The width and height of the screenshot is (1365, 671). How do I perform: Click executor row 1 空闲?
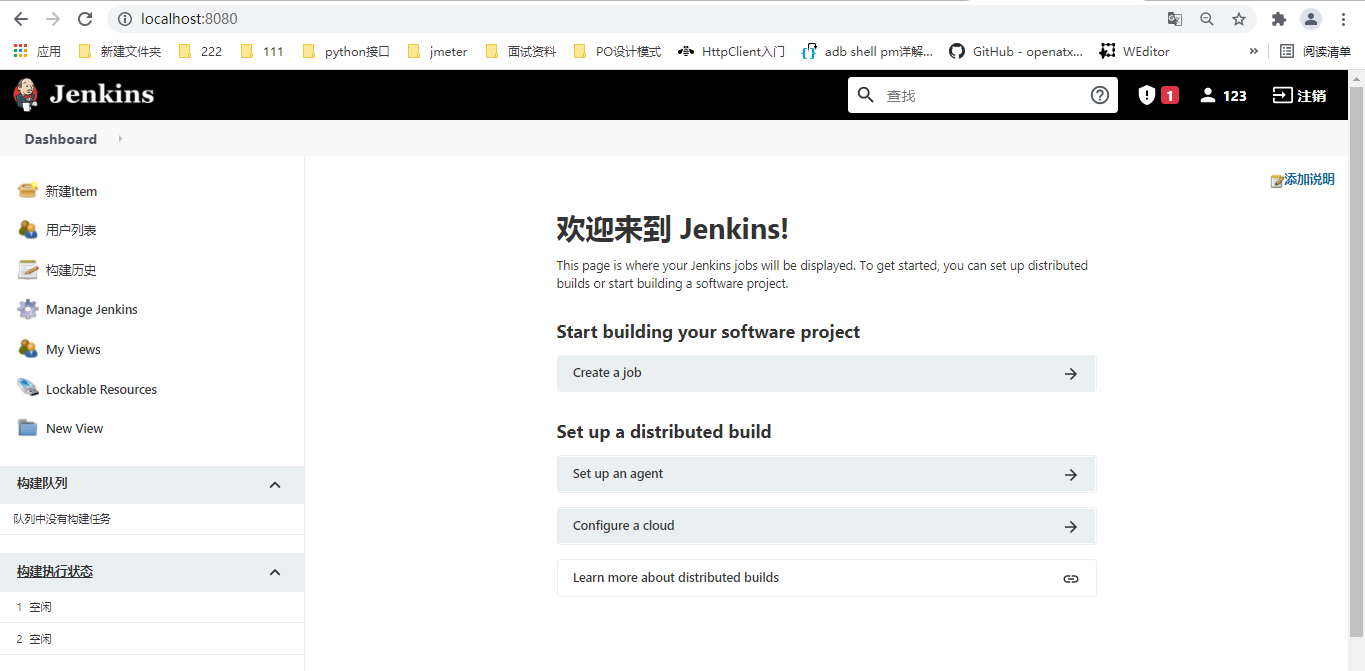pyautogui.click(x=152, y=607)
